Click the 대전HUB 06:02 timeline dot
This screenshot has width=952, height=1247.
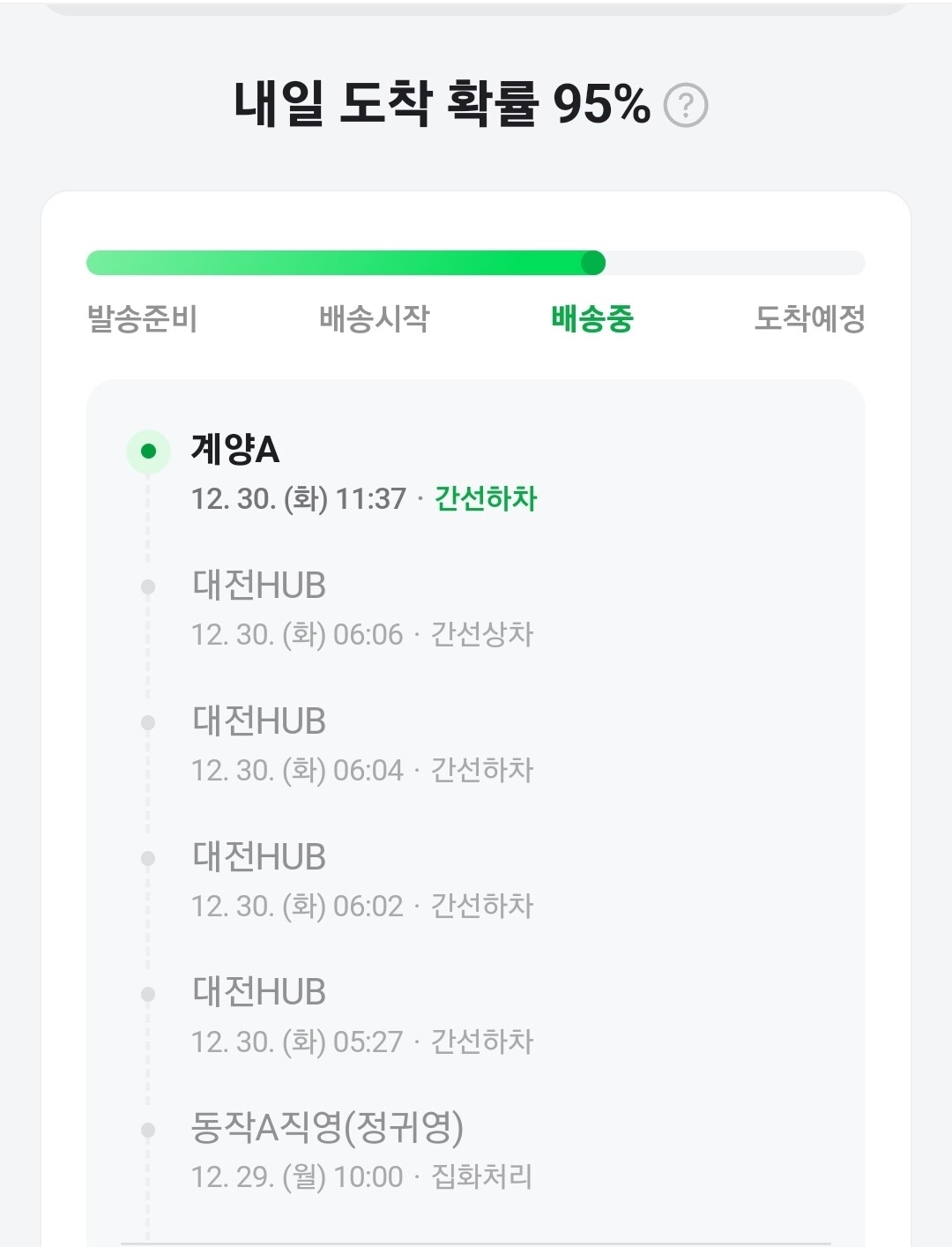(x=148, y=858)
